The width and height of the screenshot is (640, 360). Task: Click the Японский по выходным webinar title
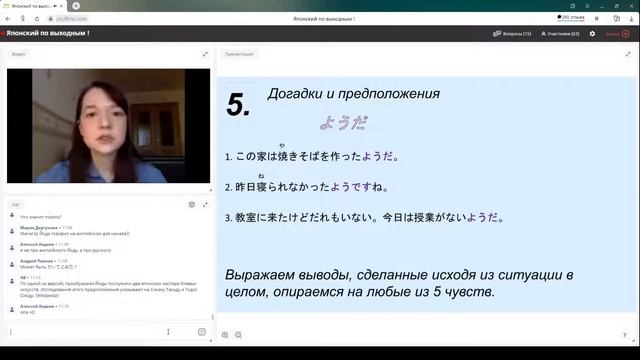tap(48, 33)
